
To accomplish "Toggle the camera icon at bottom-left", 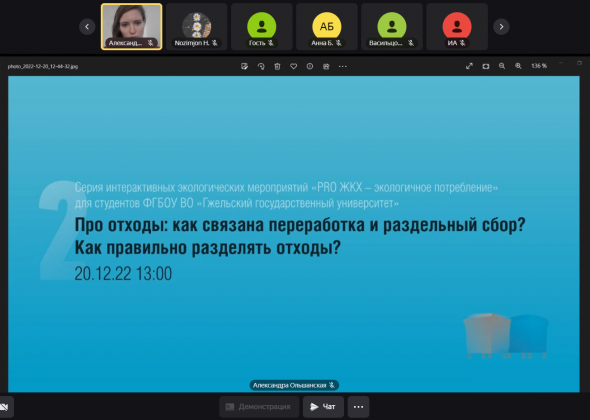I will point(5,407).
